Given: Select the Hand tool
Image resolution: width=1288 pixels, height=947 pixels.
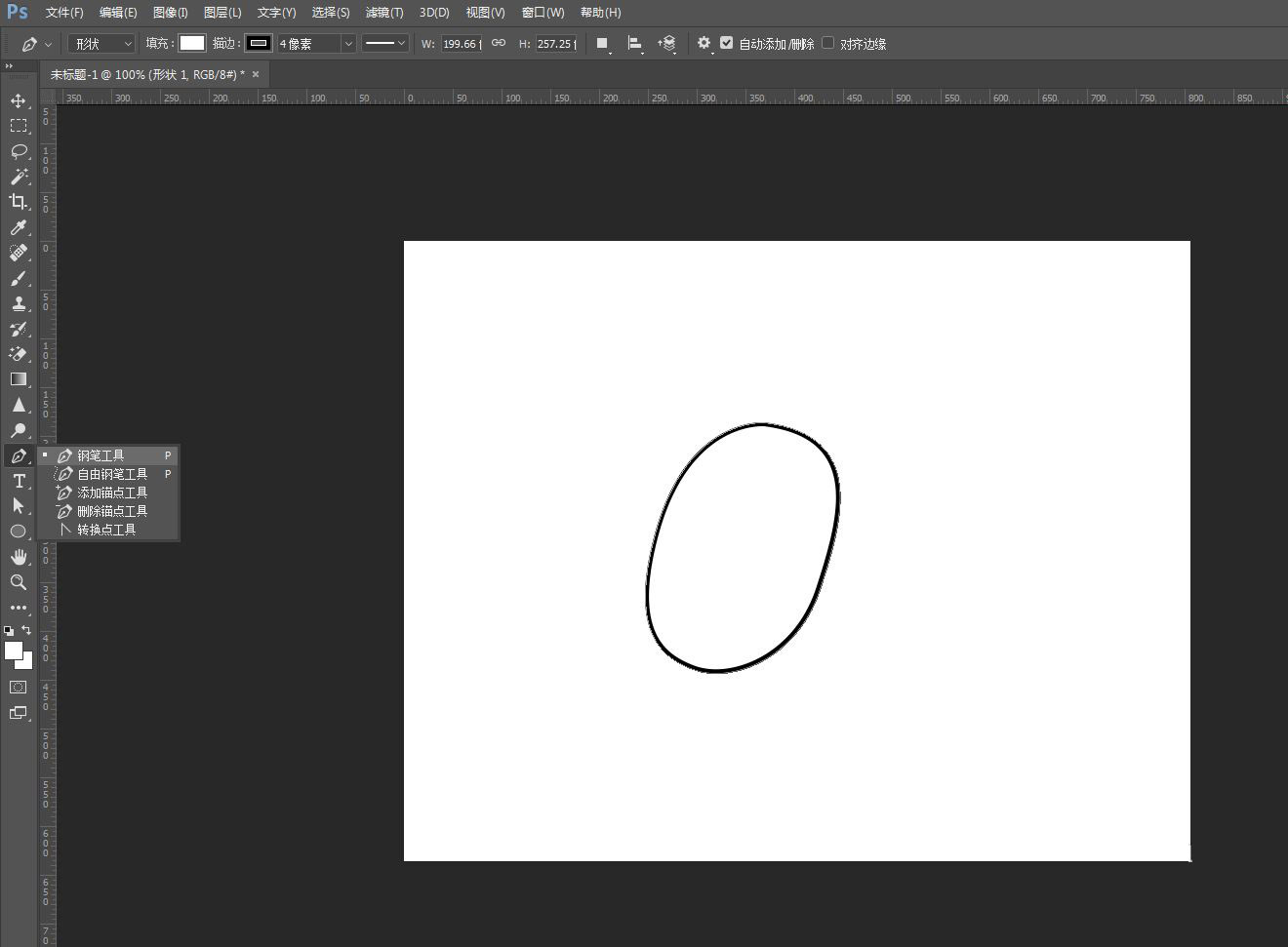Looking at the screenshot, I should pyautogui.click(x=18, y=557).
